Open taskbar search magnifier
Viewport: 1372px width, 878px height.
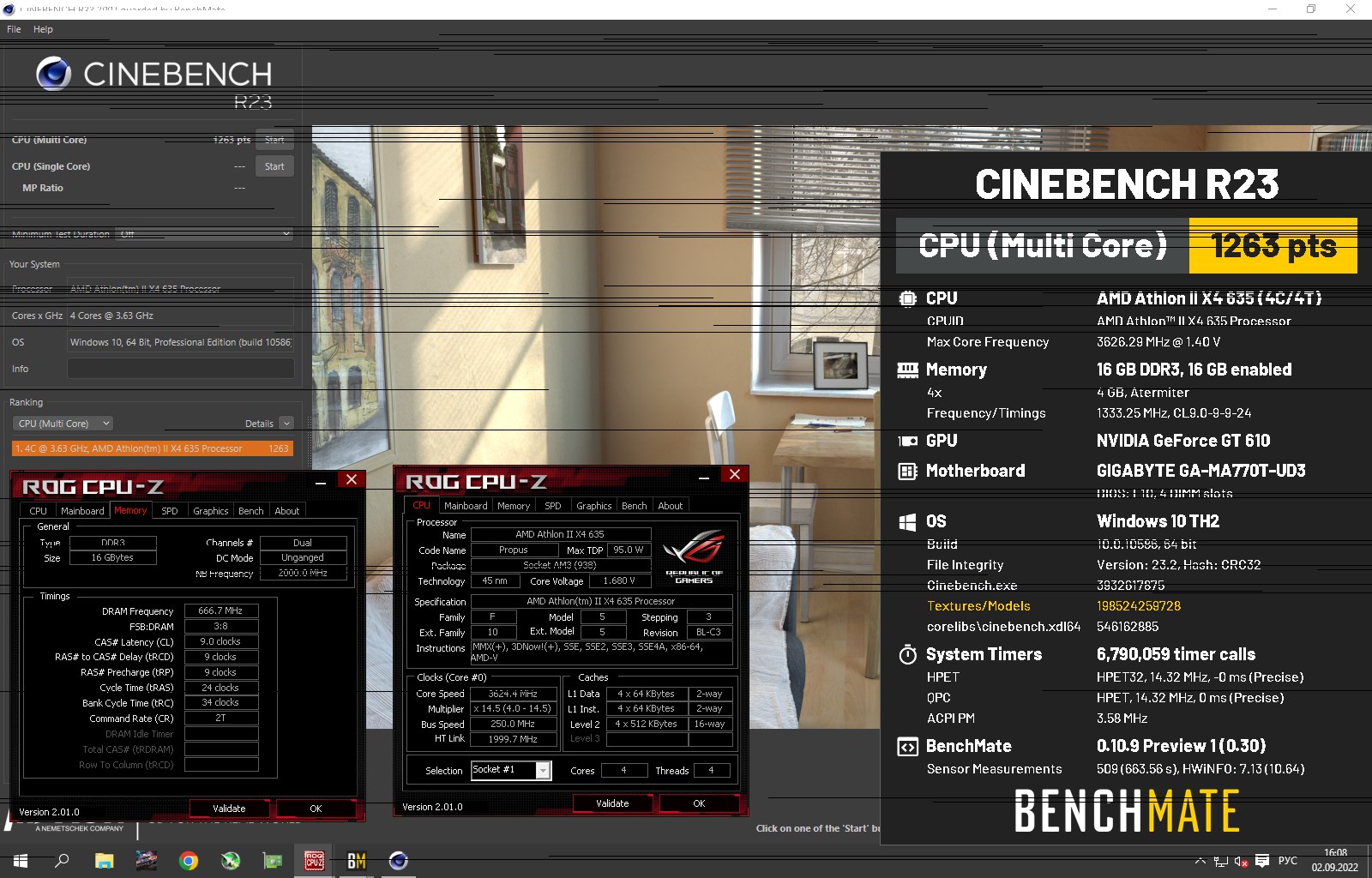point(62,861)
